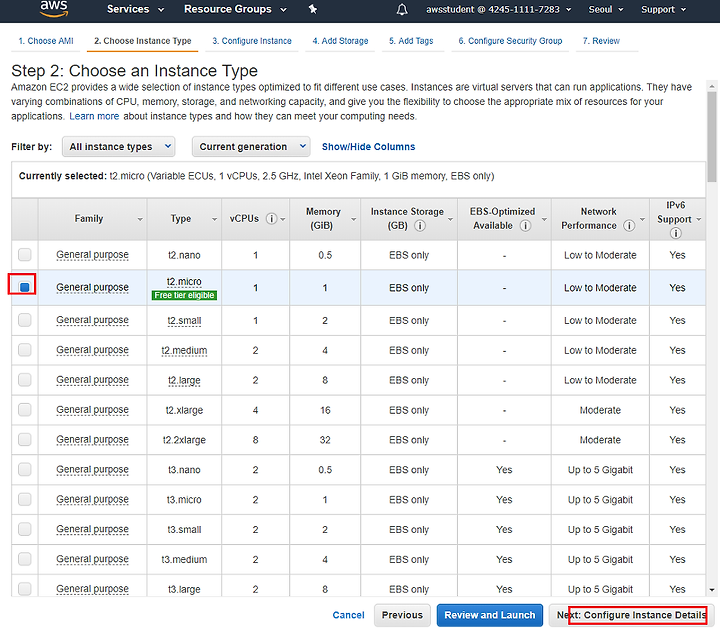
Task: Select the t3.micro instance checkbox
Action: coord(25,500)
